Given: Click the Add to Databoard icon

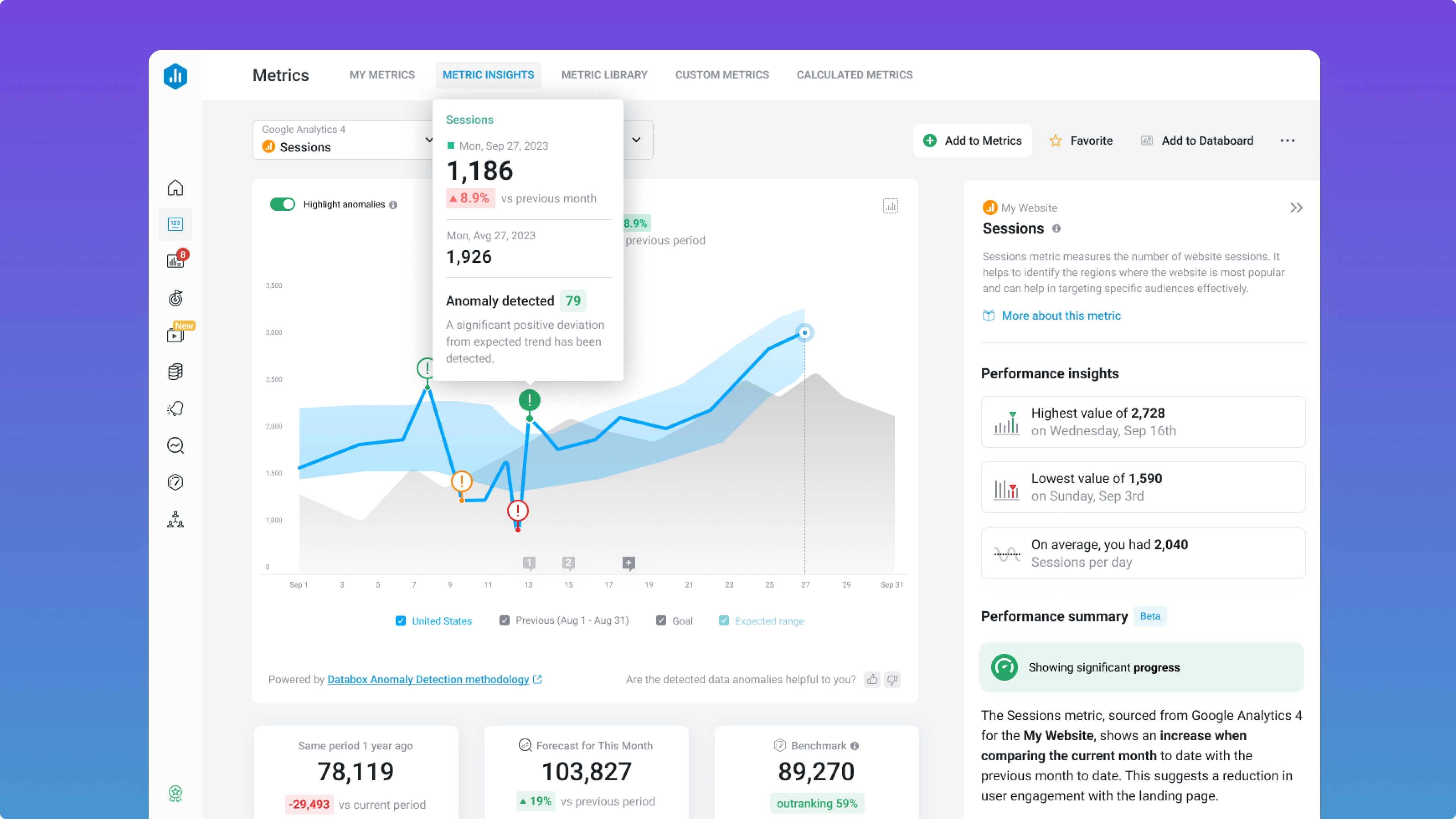Looking at the screenshot, I should [1148, 140].
